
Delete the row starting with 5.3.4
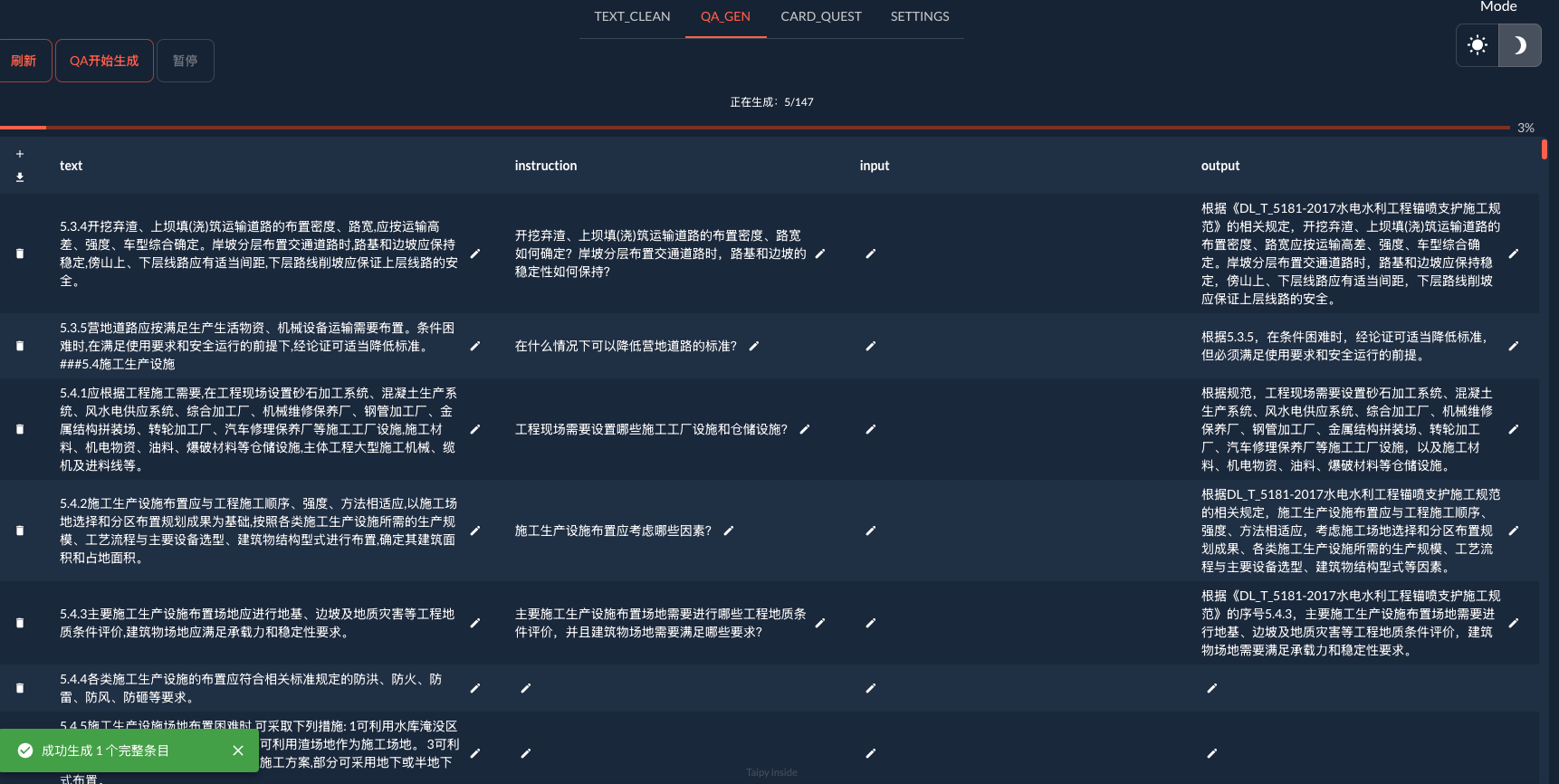click(x=20, y=253)
